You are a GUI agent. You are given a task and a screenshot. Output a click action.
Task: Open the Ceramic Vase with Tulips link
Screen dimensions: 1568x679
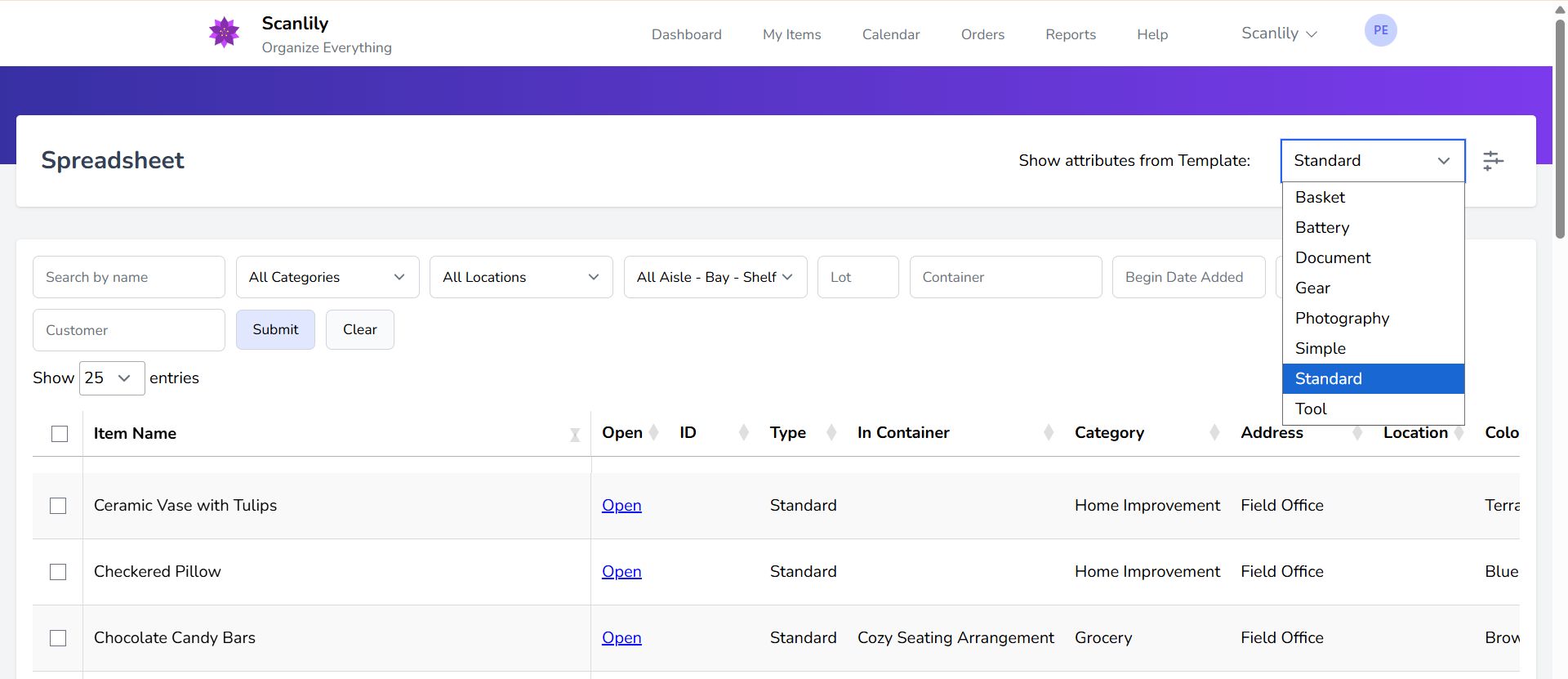coord(621,506)
